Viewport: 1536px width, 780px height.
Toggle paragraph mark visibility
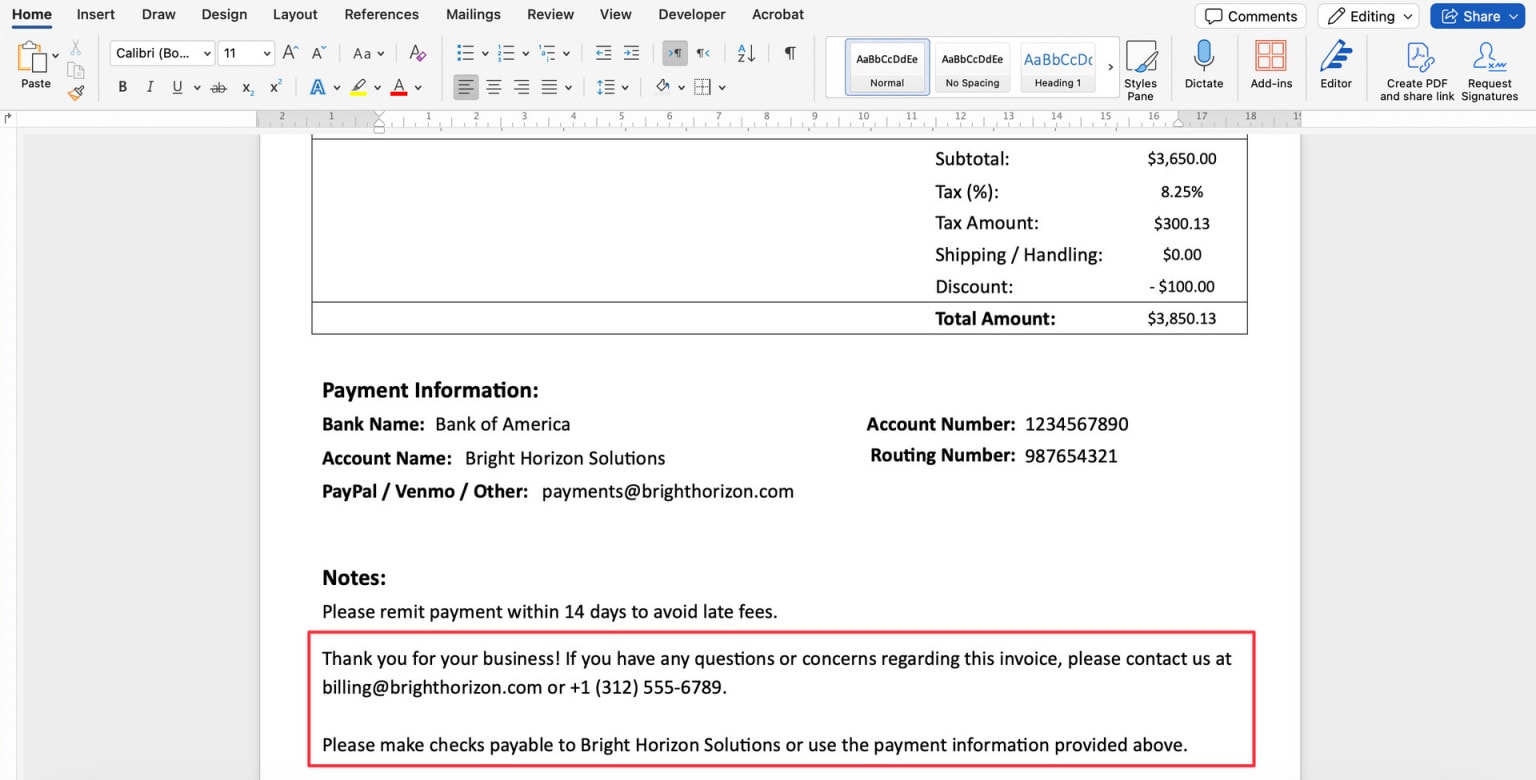click(x=789, y=53)
